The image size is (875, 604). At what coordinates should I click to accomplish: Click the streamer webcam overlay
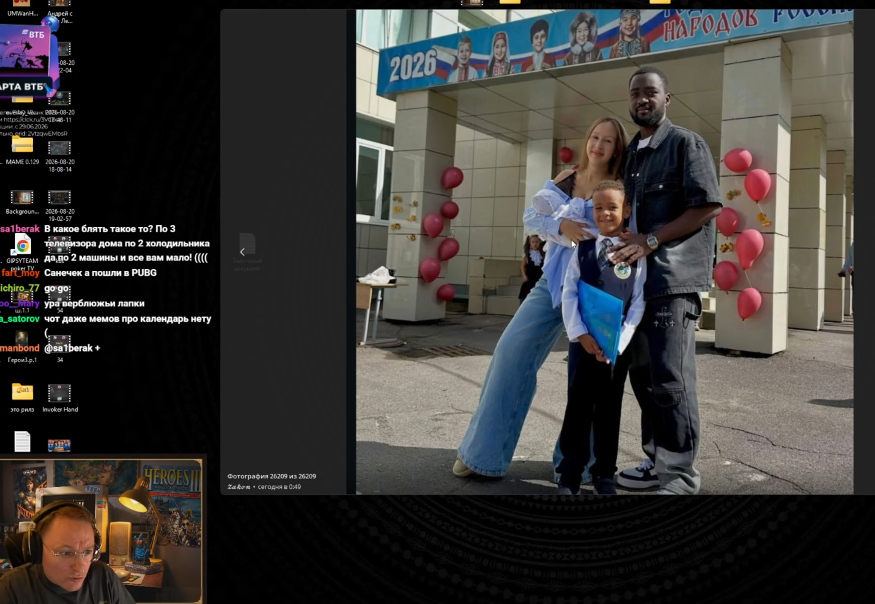[102, 531]
